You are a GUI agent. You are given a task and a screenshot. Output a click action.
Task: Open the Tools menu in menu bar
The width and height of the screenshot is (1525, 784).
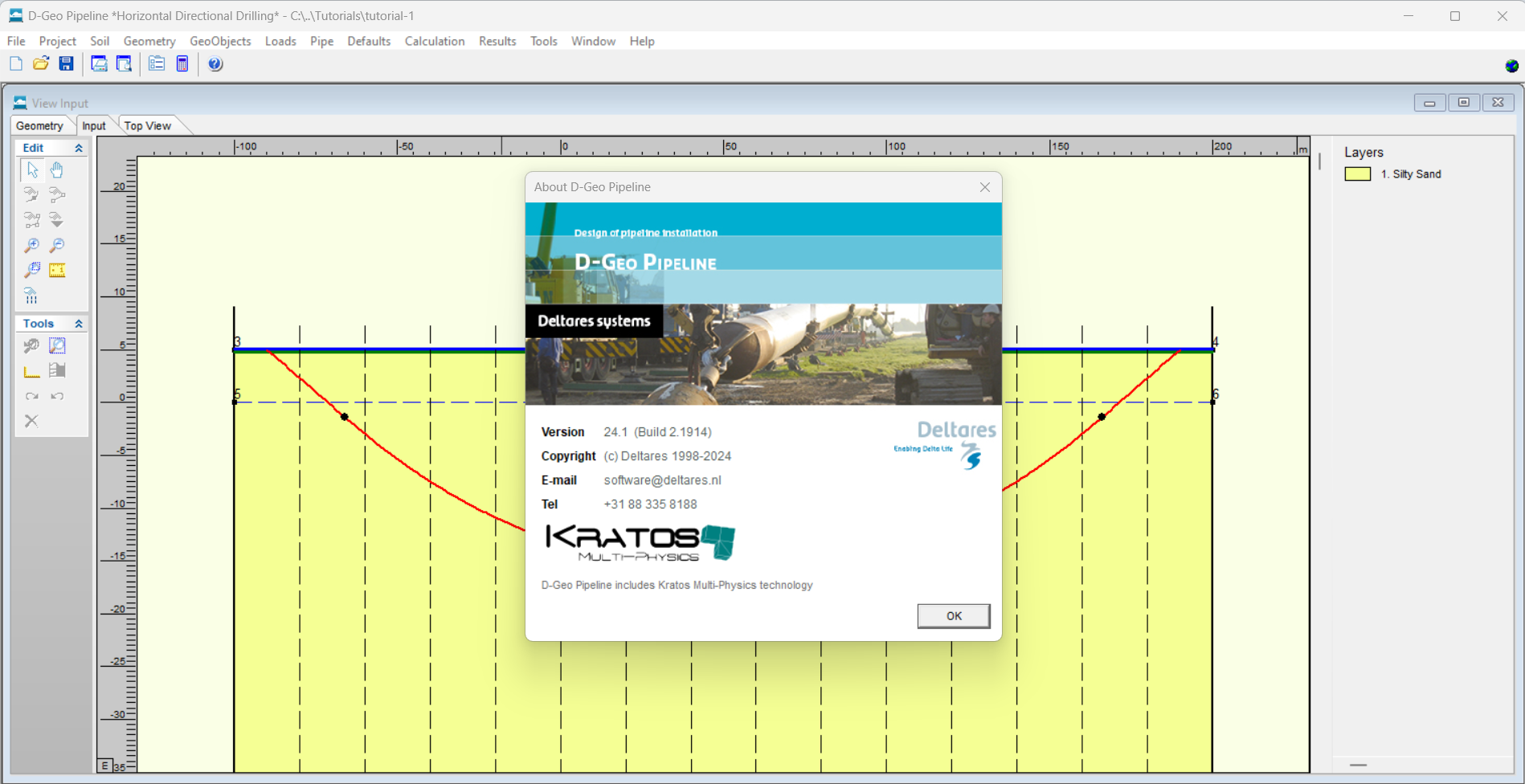[x=544, y=41]
